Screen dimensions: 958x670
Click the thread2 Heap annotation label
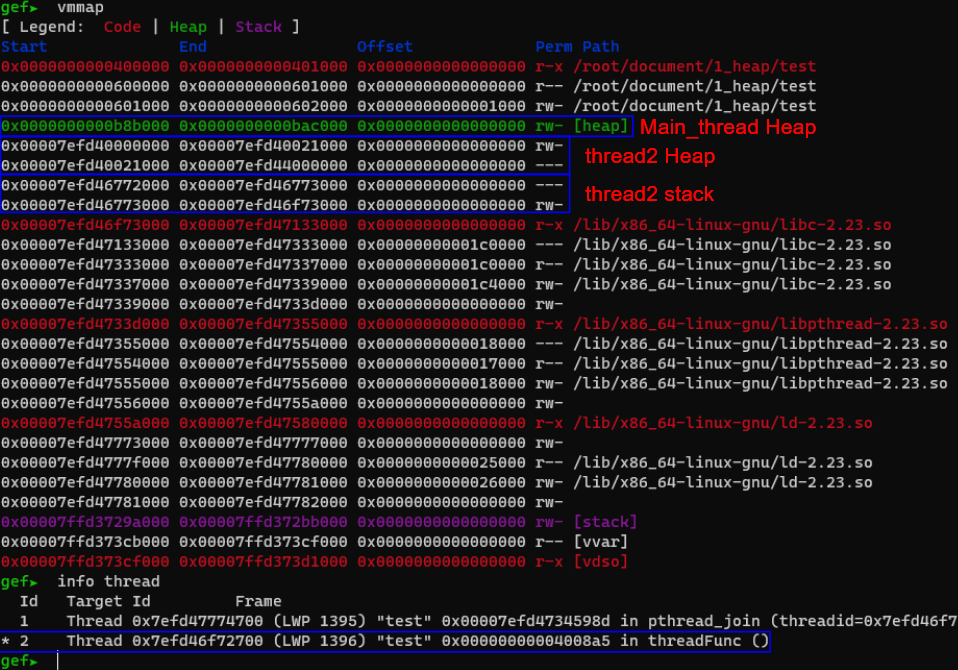pyautogui.click(x=650, y=157)
